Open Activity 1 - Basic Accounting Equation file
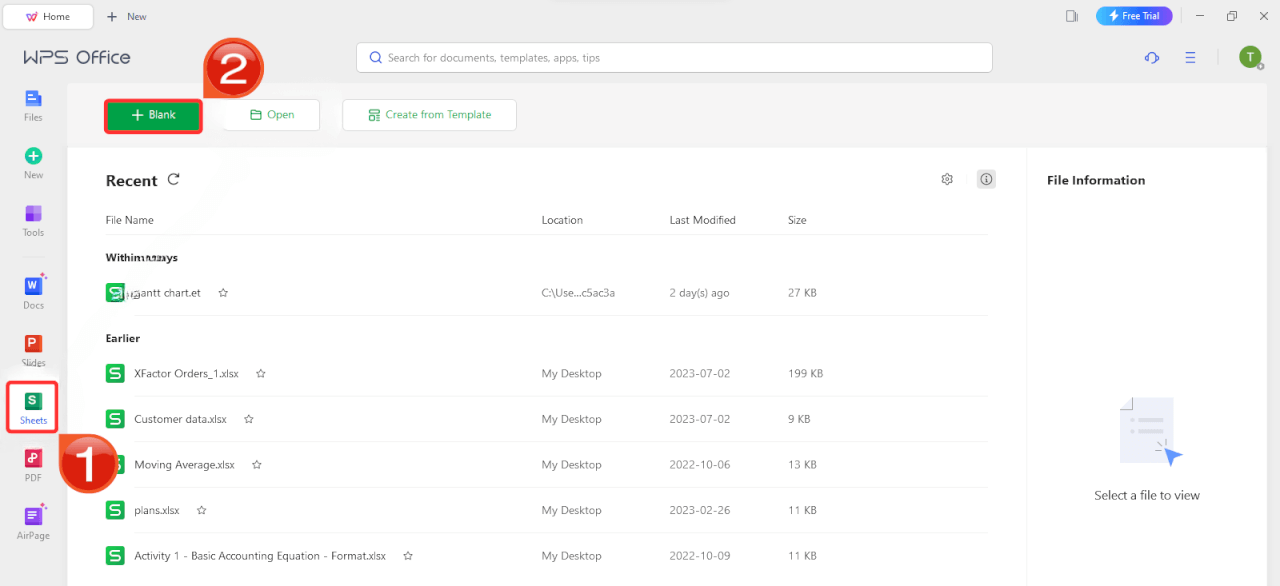The height and width of the screenshot is (586, 1280). 260,556
